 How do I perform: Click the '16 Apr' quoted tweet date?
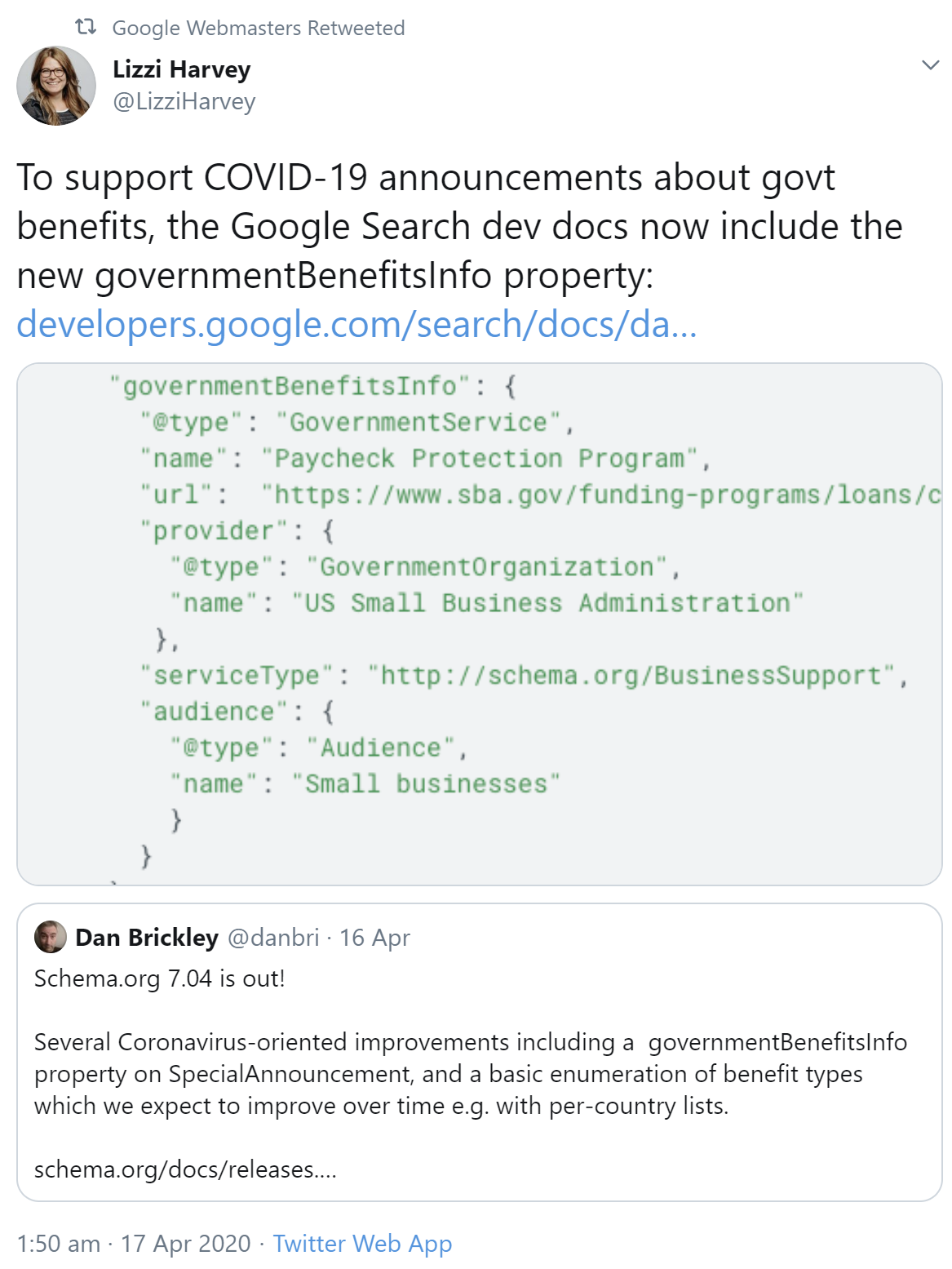[x=374, y=938]
